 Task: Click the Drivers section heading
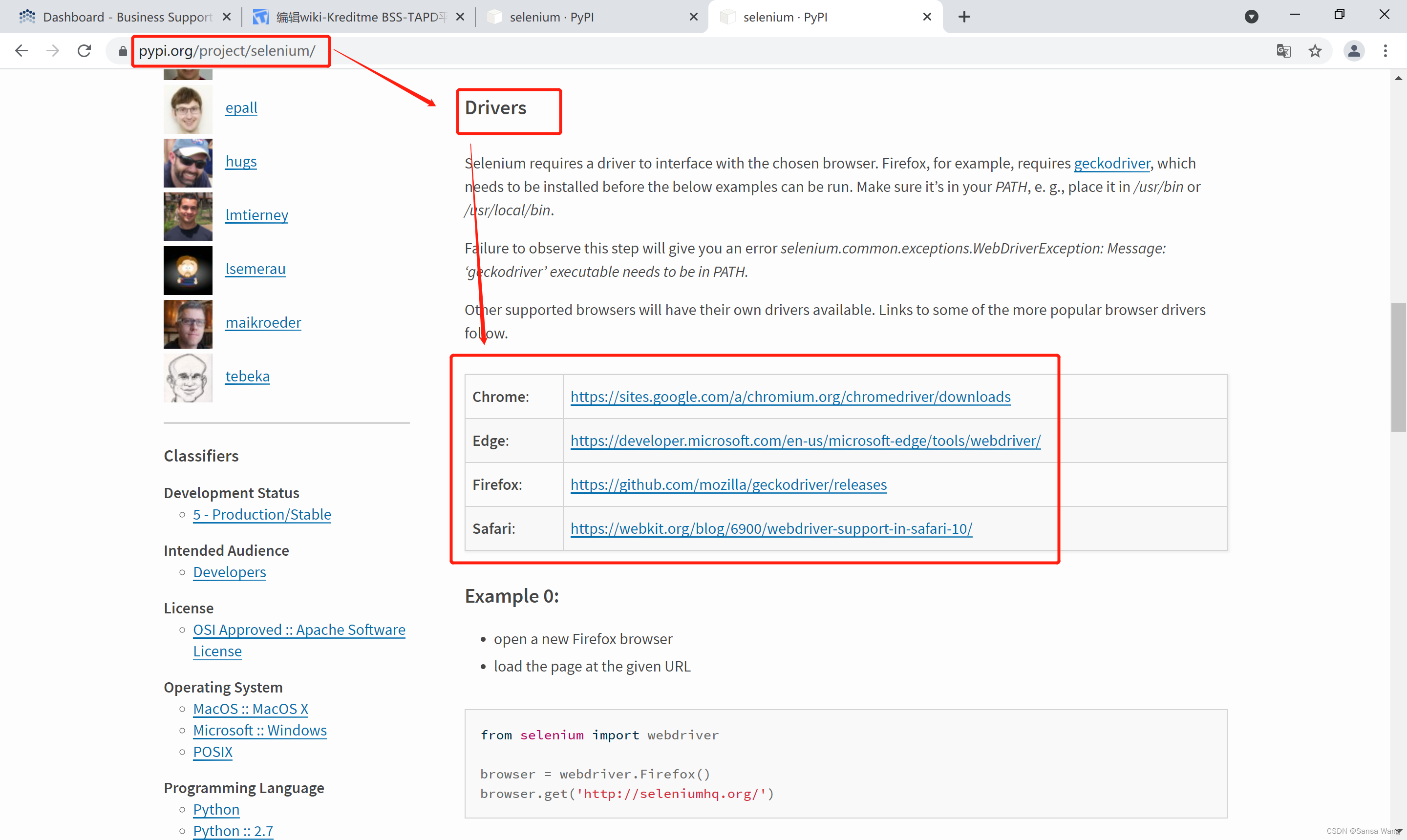tap(495, 108)
